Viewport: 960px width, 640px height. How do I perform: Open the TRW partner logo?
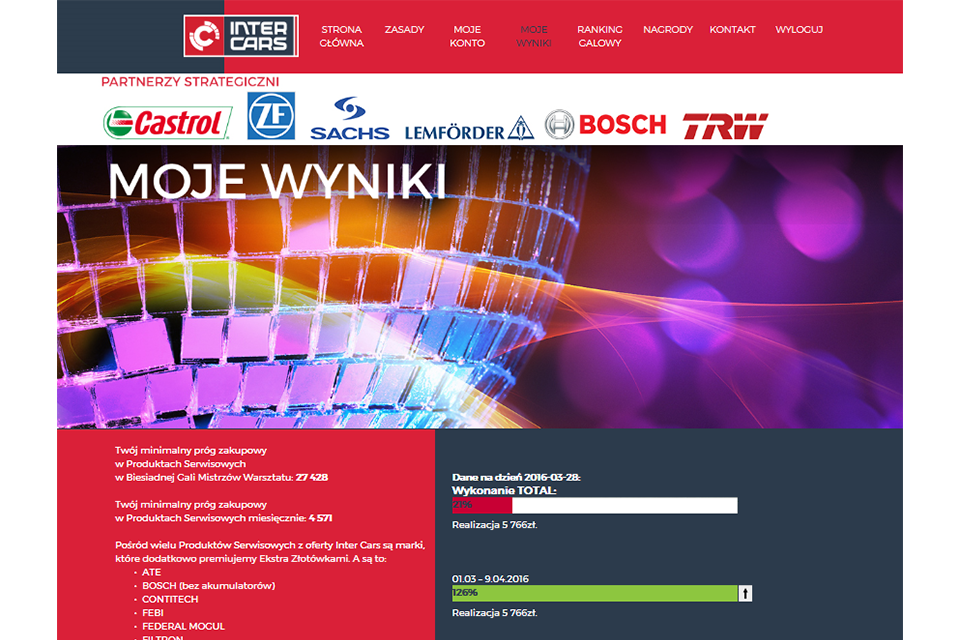[726, 126]
